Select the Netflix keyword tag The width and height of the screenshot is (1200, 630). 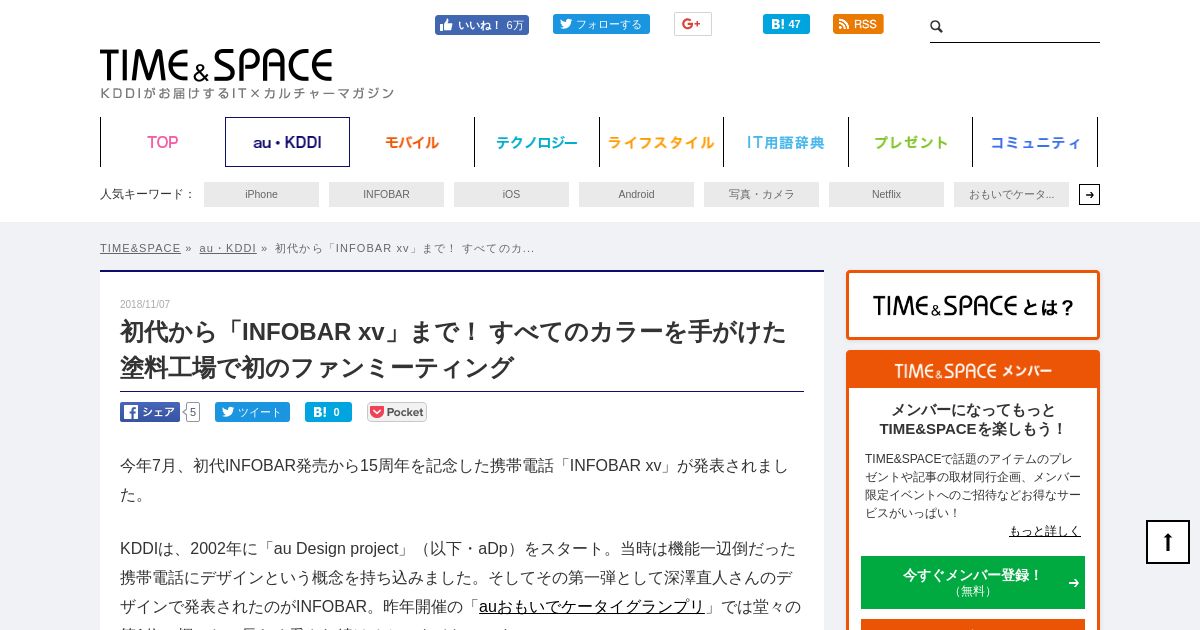(886, 194)
